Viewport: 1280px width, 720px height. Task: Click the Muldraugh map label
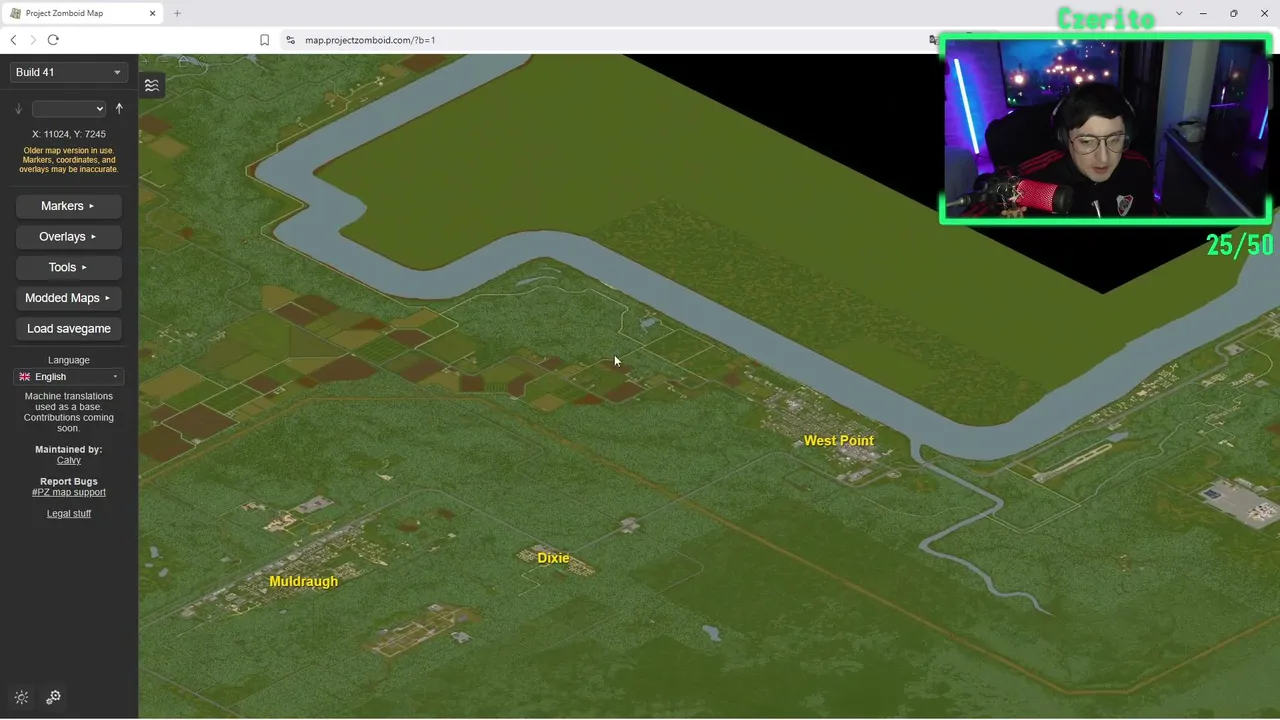click(304, 581)
